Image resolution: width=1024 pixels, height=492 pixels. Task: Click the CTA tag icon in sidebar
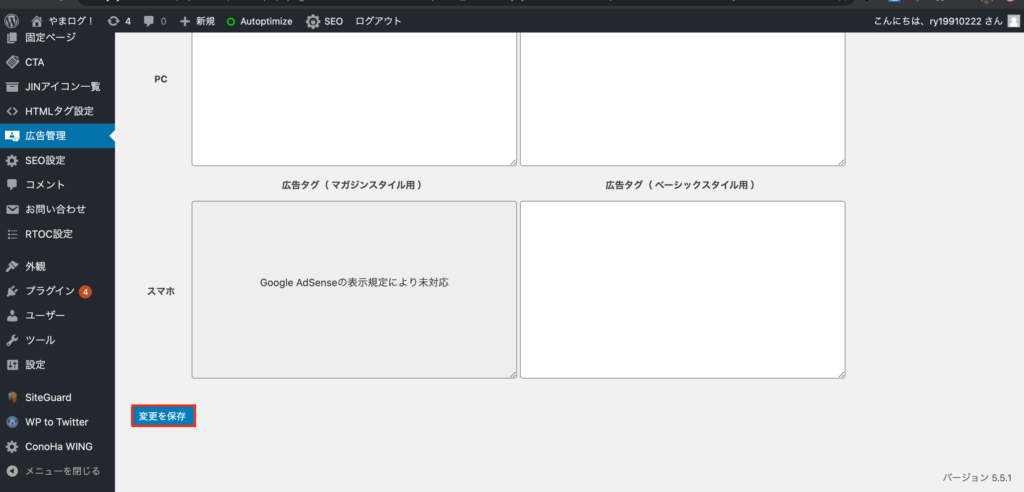pyautogui.click(x=12, y=62)
